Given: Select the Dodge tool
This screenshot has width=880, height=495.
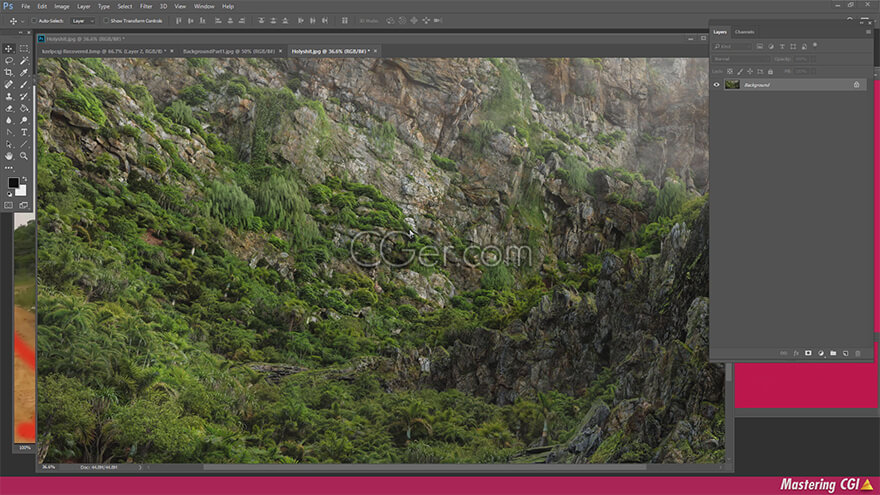Looking at the screenshot, I should coord(24,120).
